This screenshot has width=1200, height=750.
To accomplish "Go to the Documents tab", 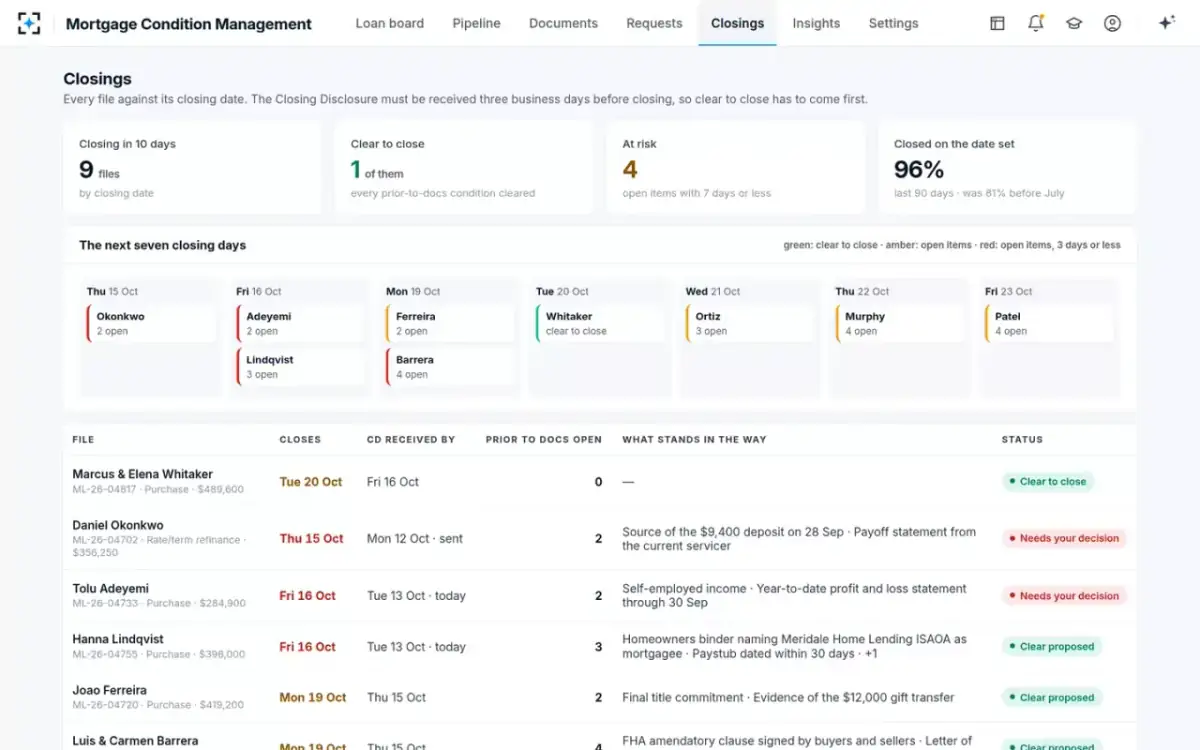I will click(563, 23).
